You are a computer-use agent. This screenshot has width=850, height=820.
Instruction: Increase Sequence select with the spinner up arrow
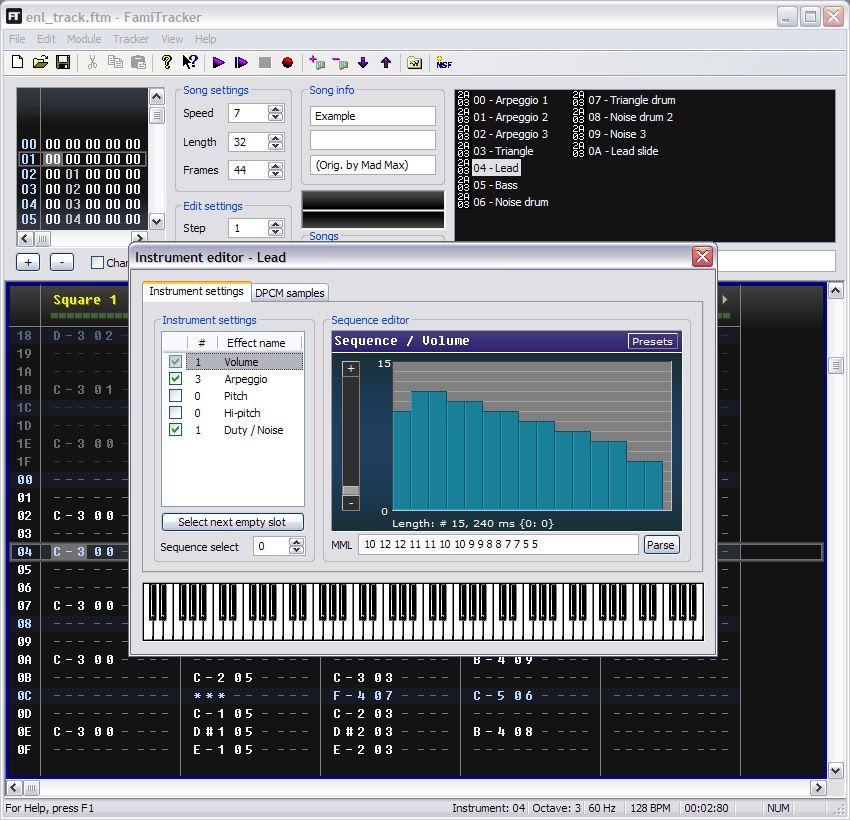click(x=296, y=542)
